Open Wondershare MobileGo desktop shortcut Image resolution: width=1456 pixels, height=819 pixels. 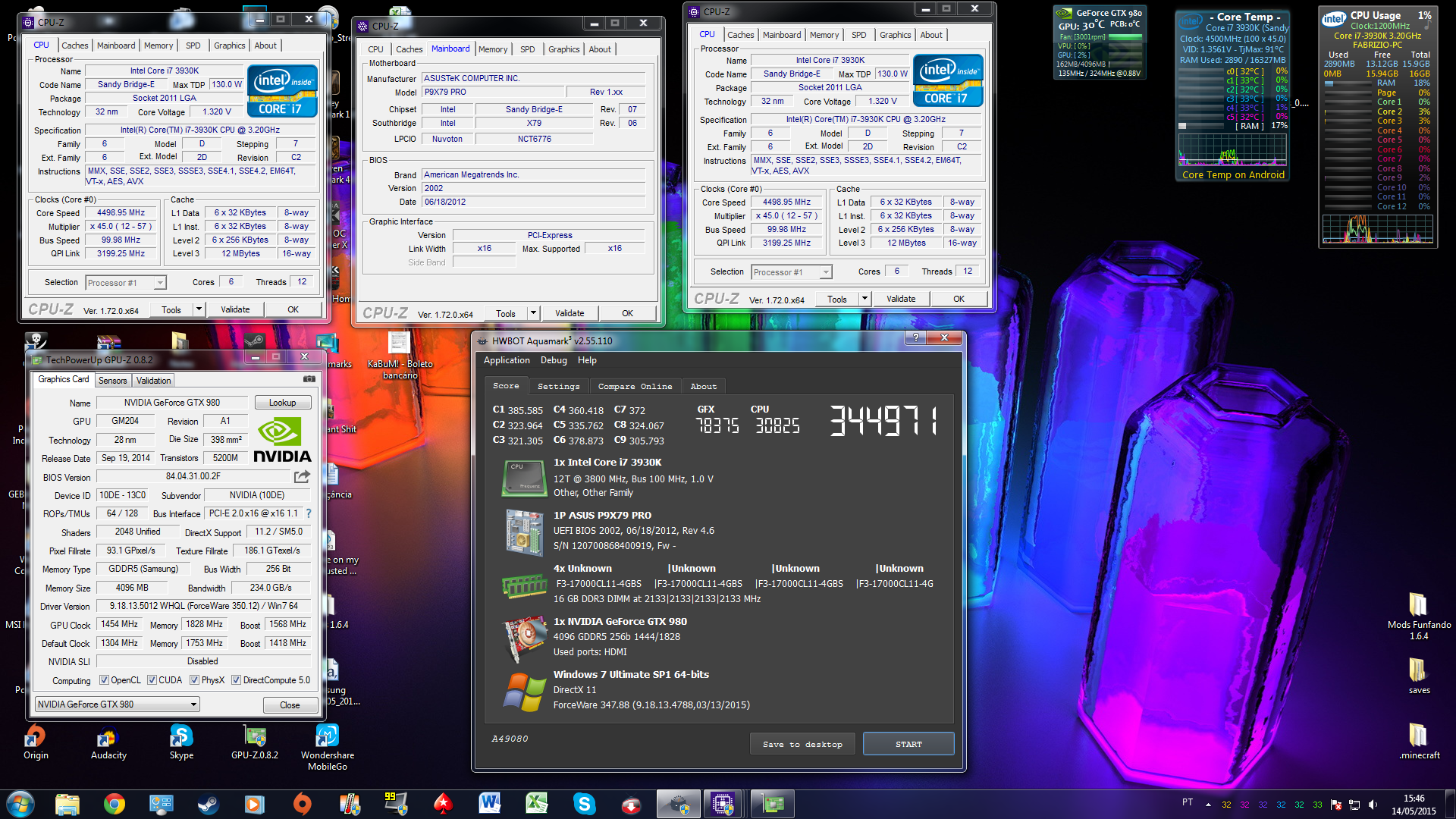click(x=328, y=748)
